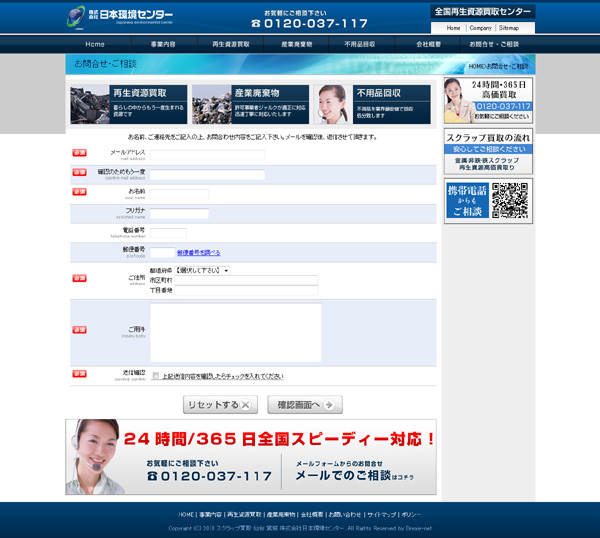Open 事業内容 link in footer

[210, 515]
